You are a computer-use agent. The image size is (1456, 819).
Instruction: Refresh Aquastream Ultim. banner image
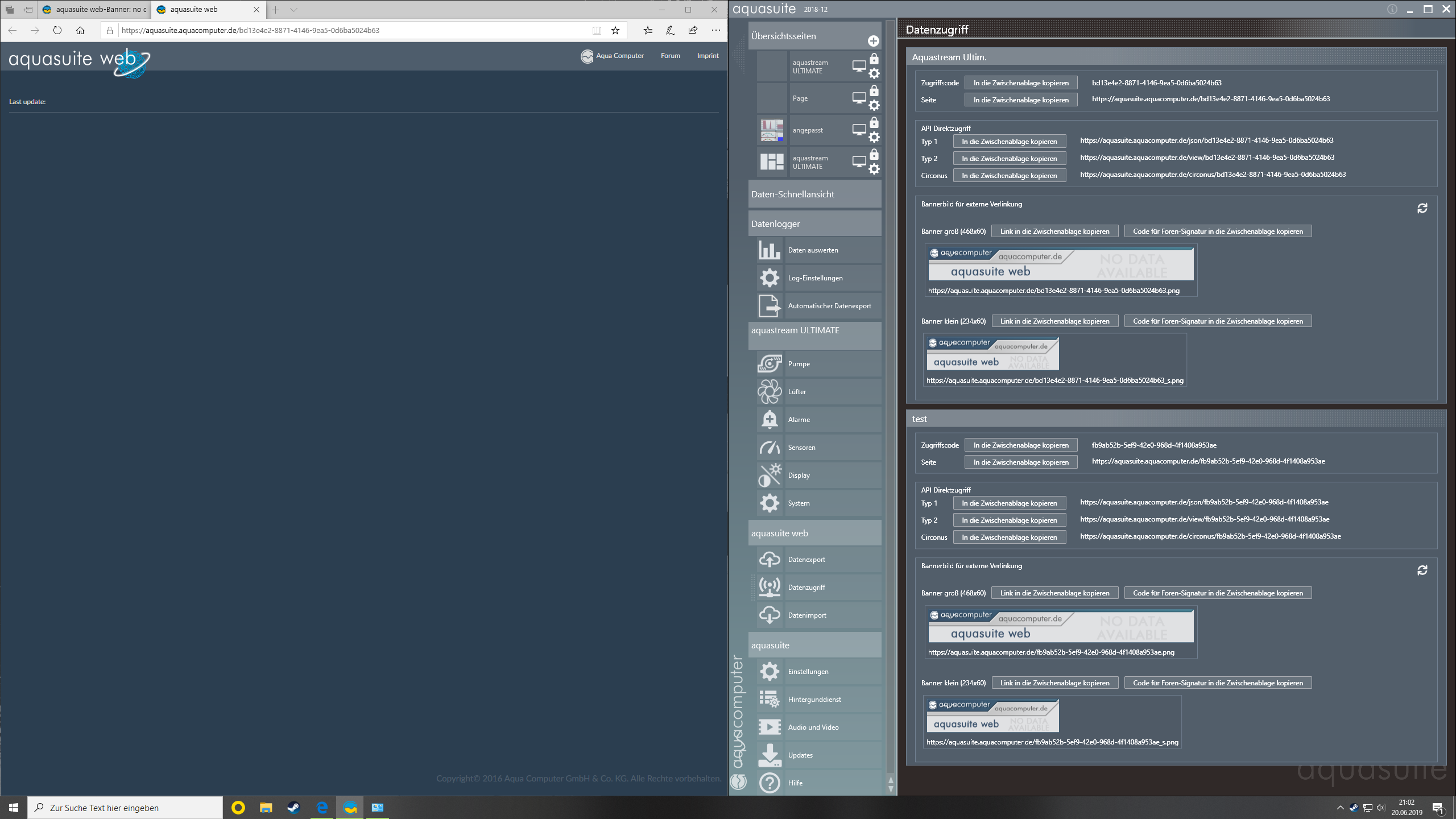(x=1422, y=208)
